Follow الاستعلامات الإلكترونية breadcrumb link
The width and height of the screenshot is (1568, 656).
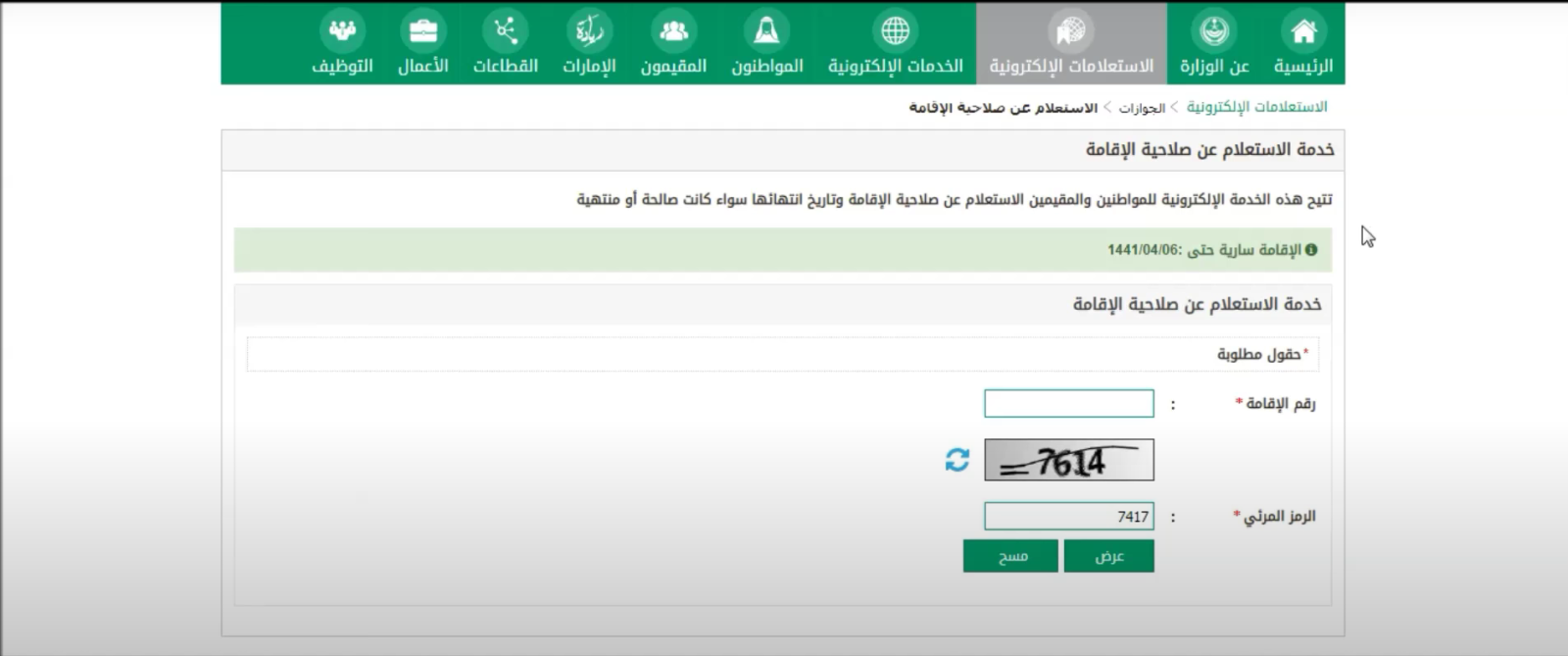tap(1256, 107)
